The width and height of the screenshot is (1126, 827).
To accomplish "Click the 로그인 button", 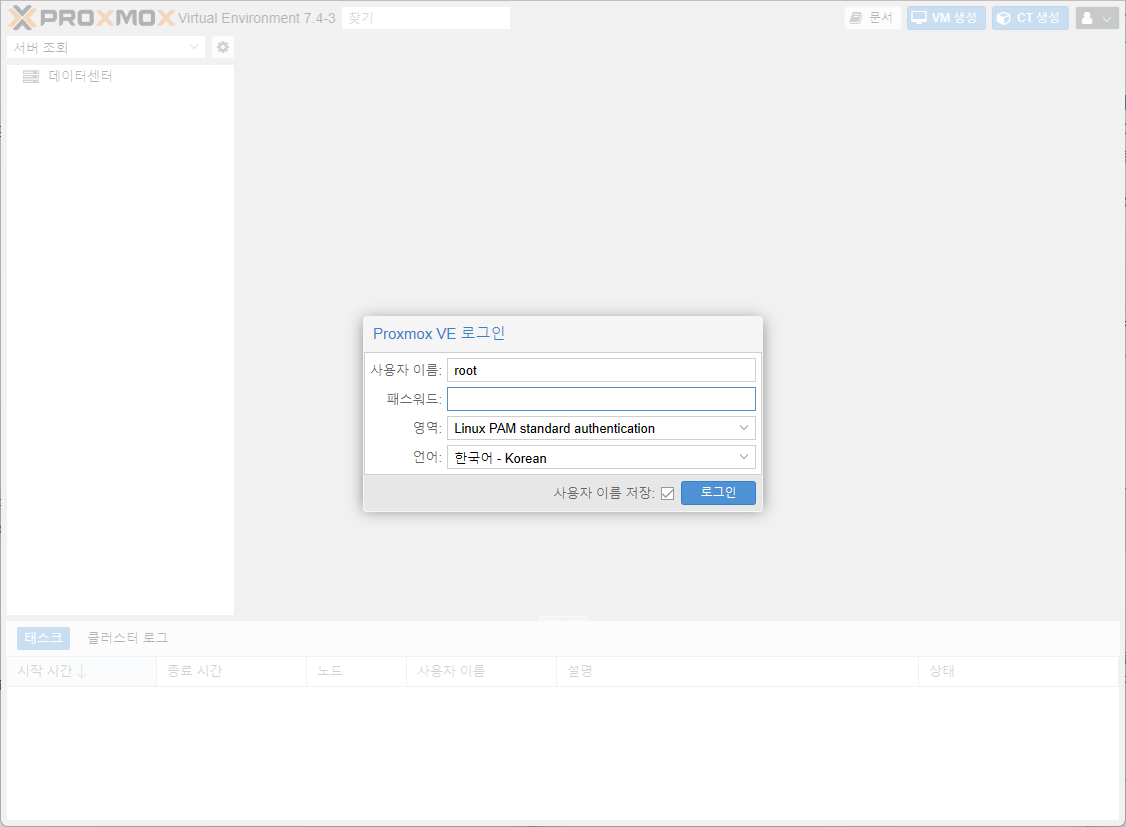I will coord(718,492).
